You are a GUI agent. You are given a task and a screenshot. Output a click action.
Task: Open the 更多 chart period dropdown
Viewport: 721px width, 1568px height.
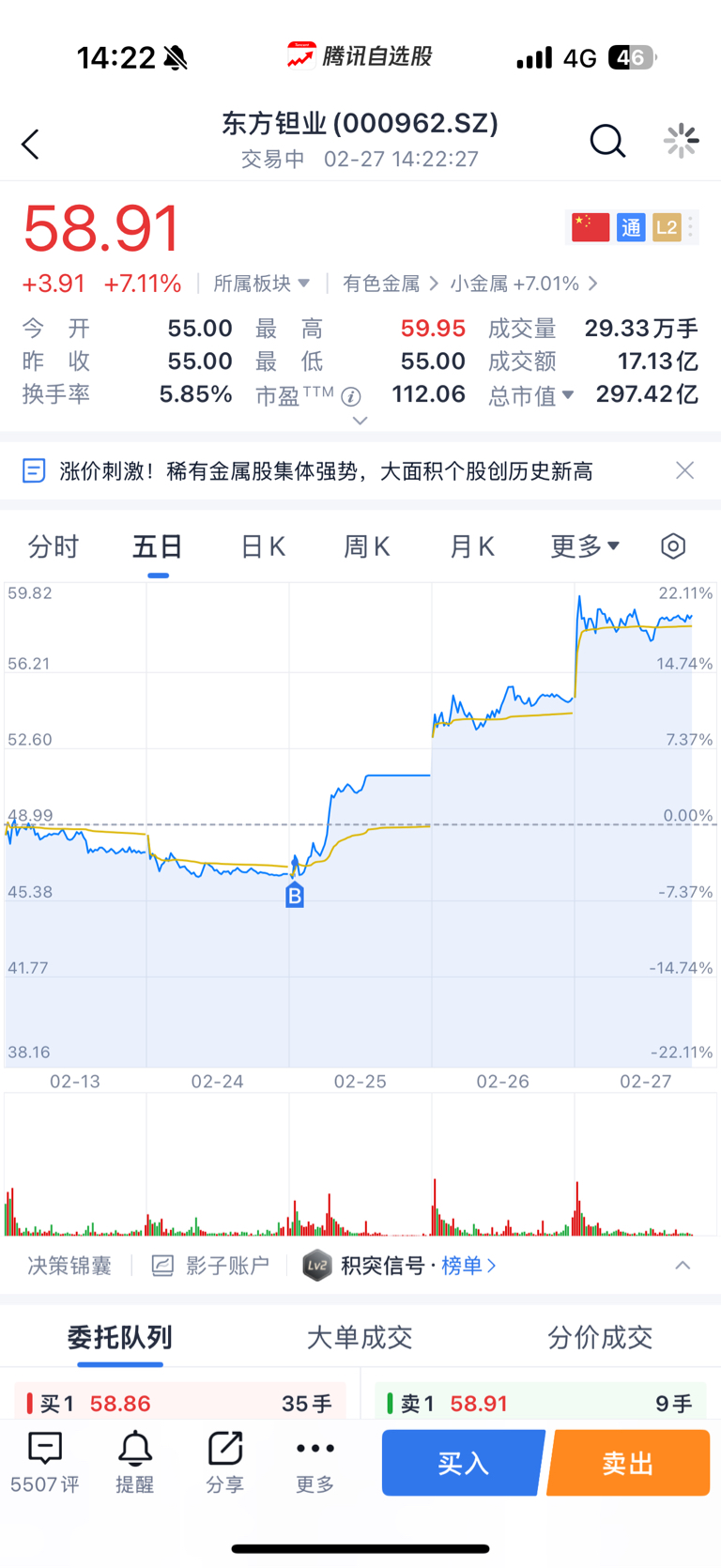click(x=584, y=546)
